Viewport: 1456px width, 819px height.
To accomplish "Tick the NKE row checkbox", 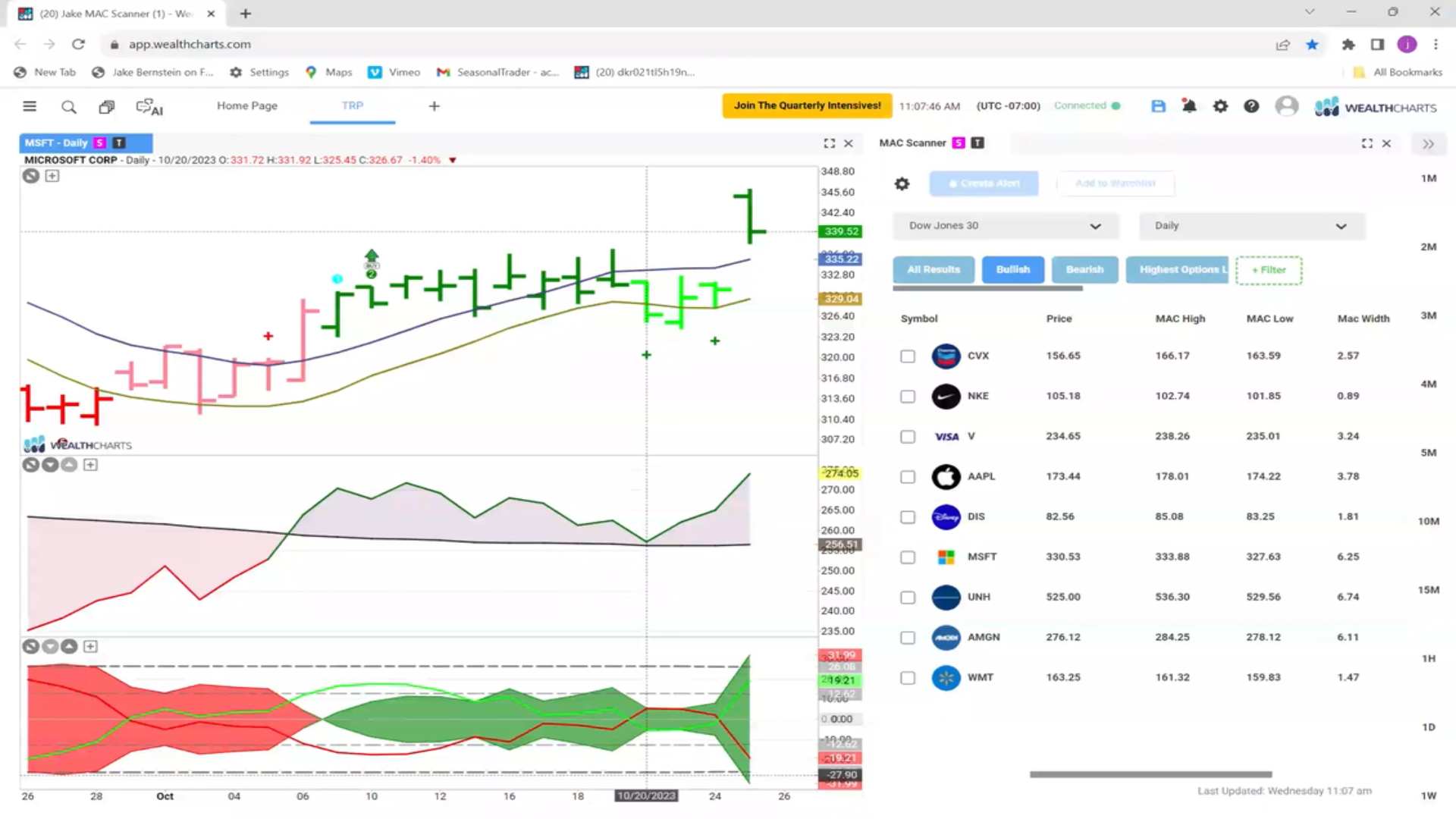I will tap(908, 397).
